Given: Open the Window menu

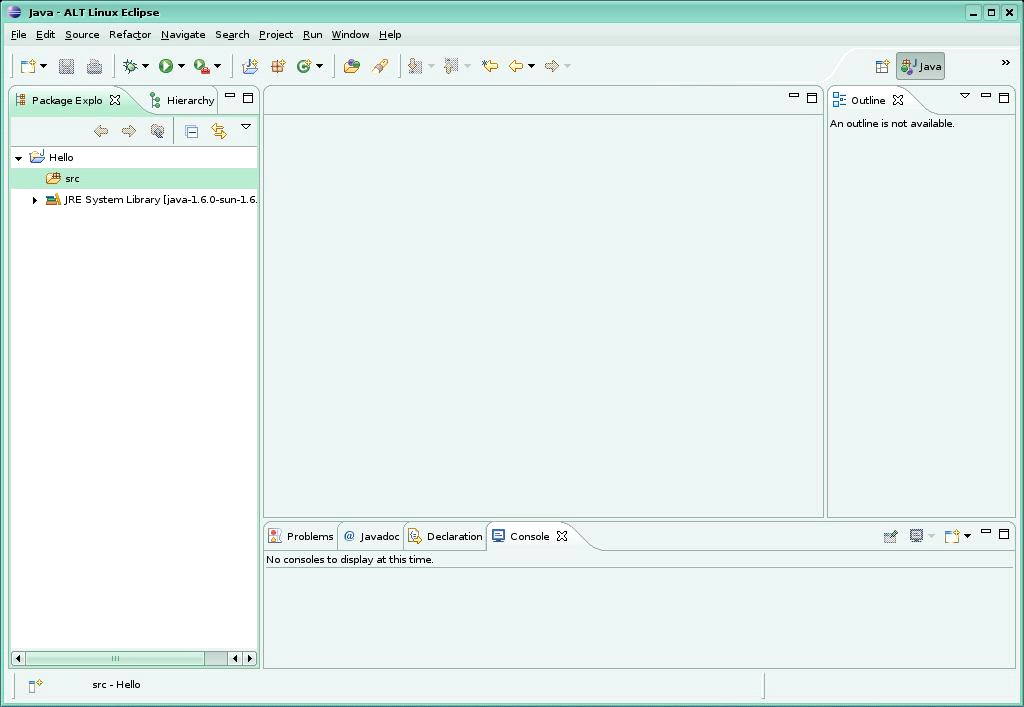Looking at the screenshot, I should [x=350, y=35].
